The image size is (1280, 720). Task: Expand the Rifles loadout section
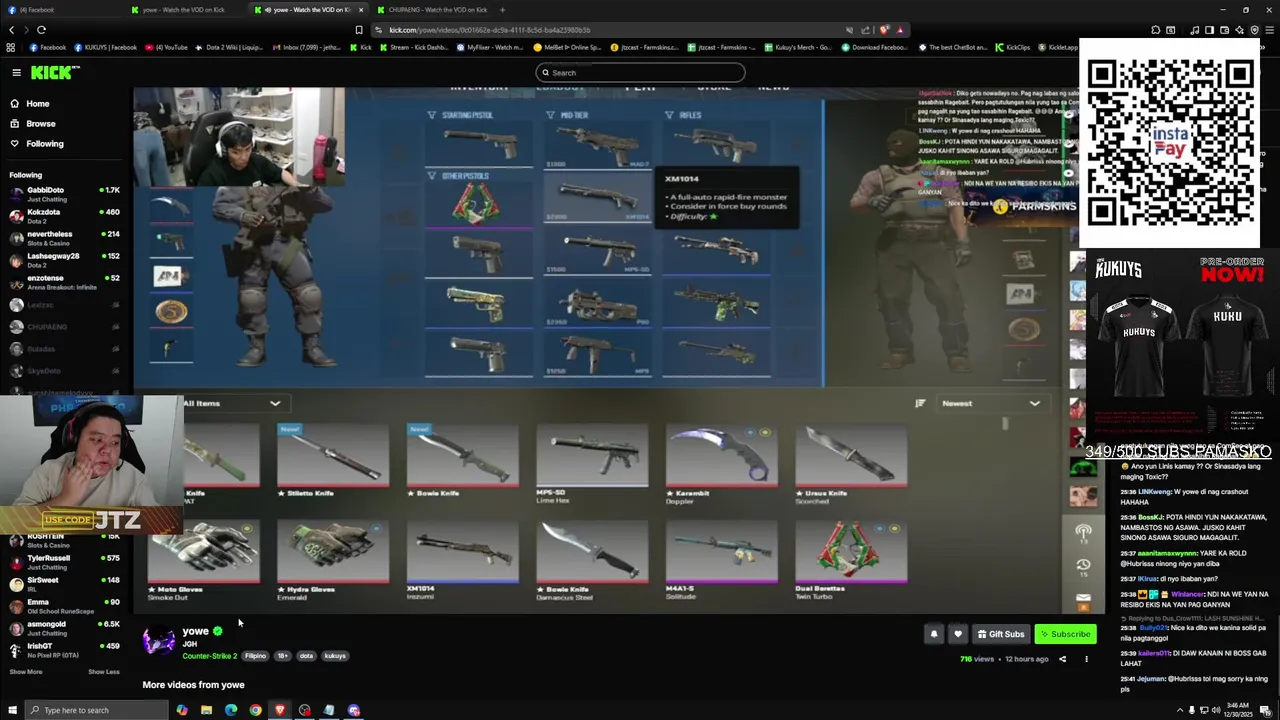click(x=684, y=115)
